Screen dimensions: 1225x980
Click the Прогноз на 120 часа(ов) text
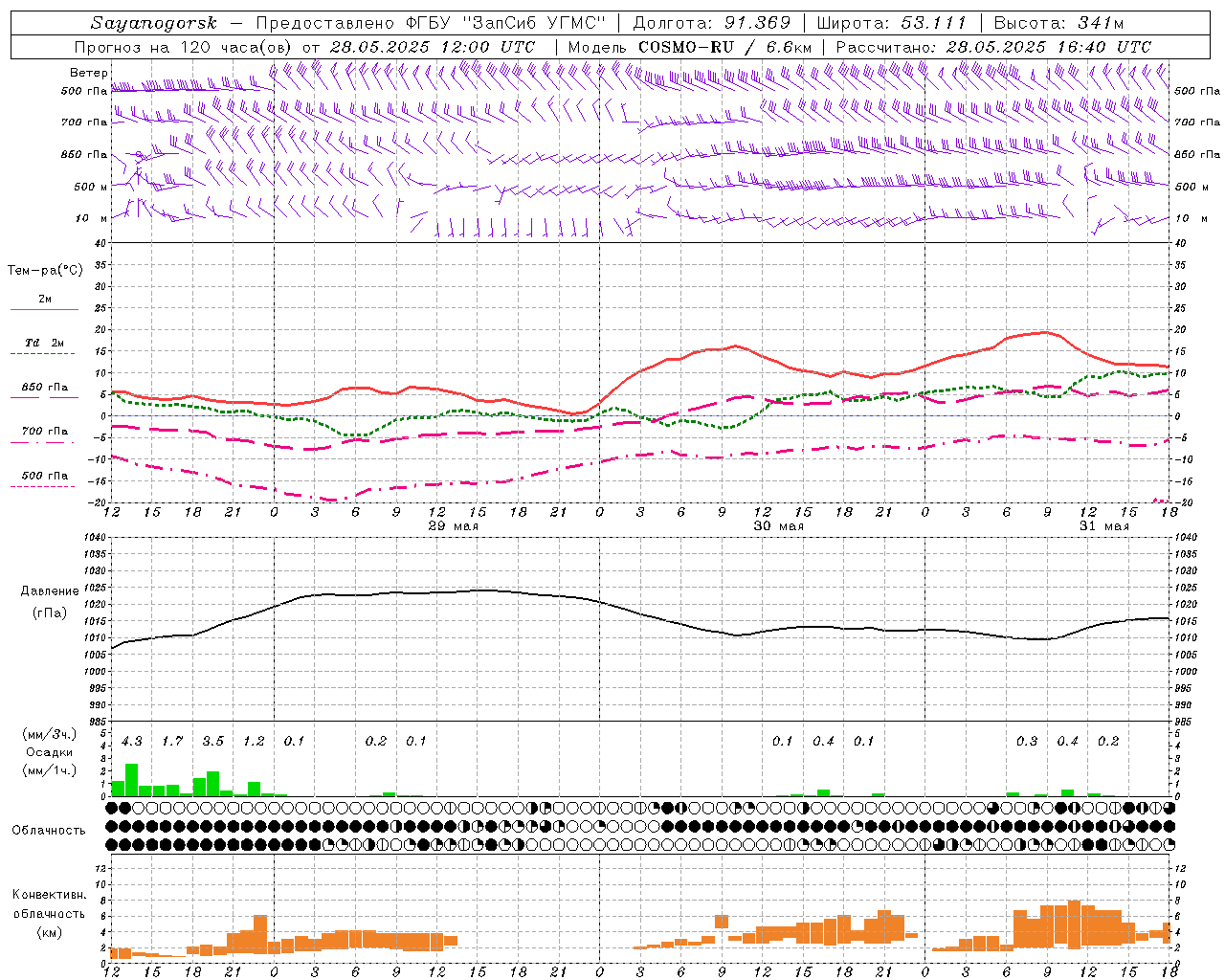click(185, 46)
